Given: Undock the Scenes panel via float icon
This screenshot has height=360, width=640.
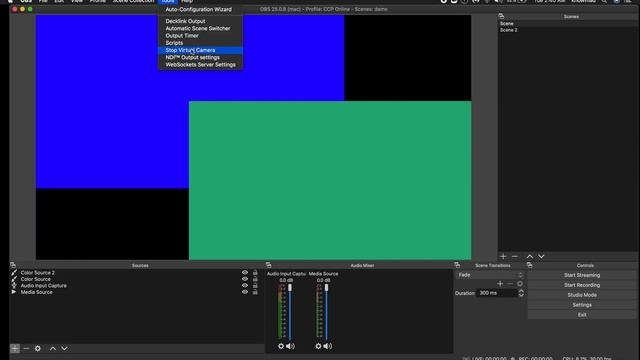Looking at the screenshot, I should 501,16.
